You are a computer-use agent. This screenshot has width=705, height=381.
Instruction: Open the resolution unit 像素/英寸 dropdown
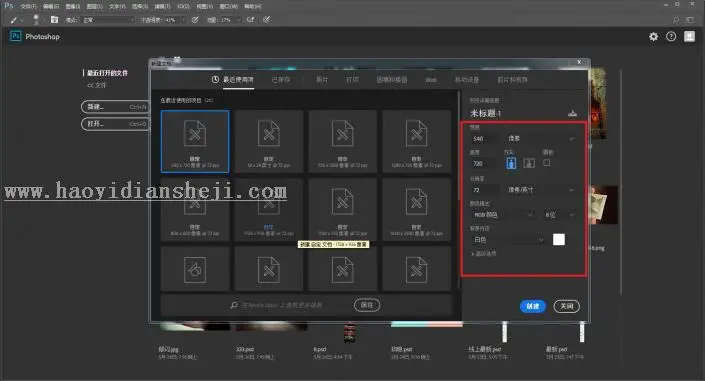(541, 190)
